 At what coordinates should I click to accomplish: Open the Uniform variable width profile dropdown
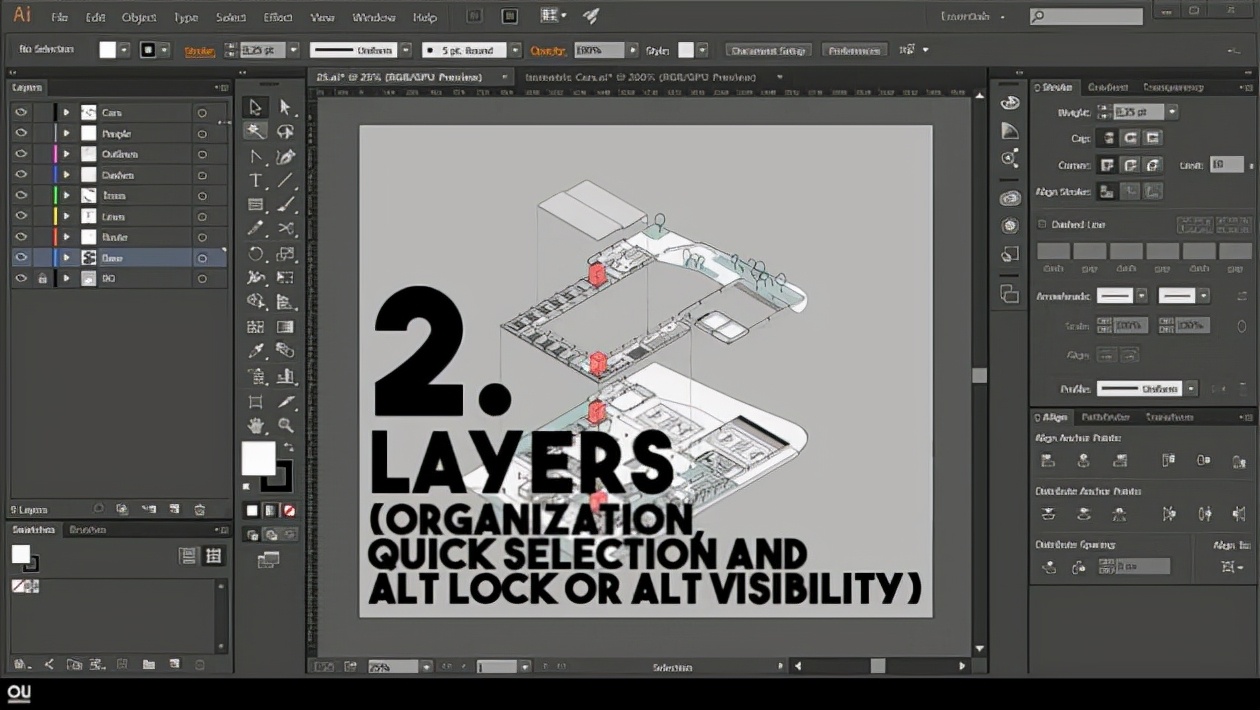[x=405, y=50]
